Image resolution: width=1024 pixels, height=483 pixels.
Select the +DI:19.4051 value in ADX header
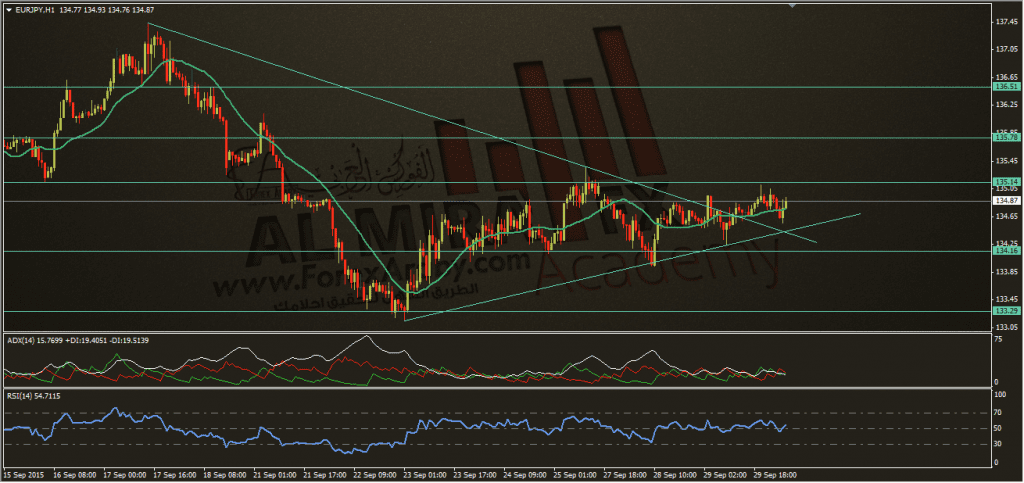(x=85, y=341)
